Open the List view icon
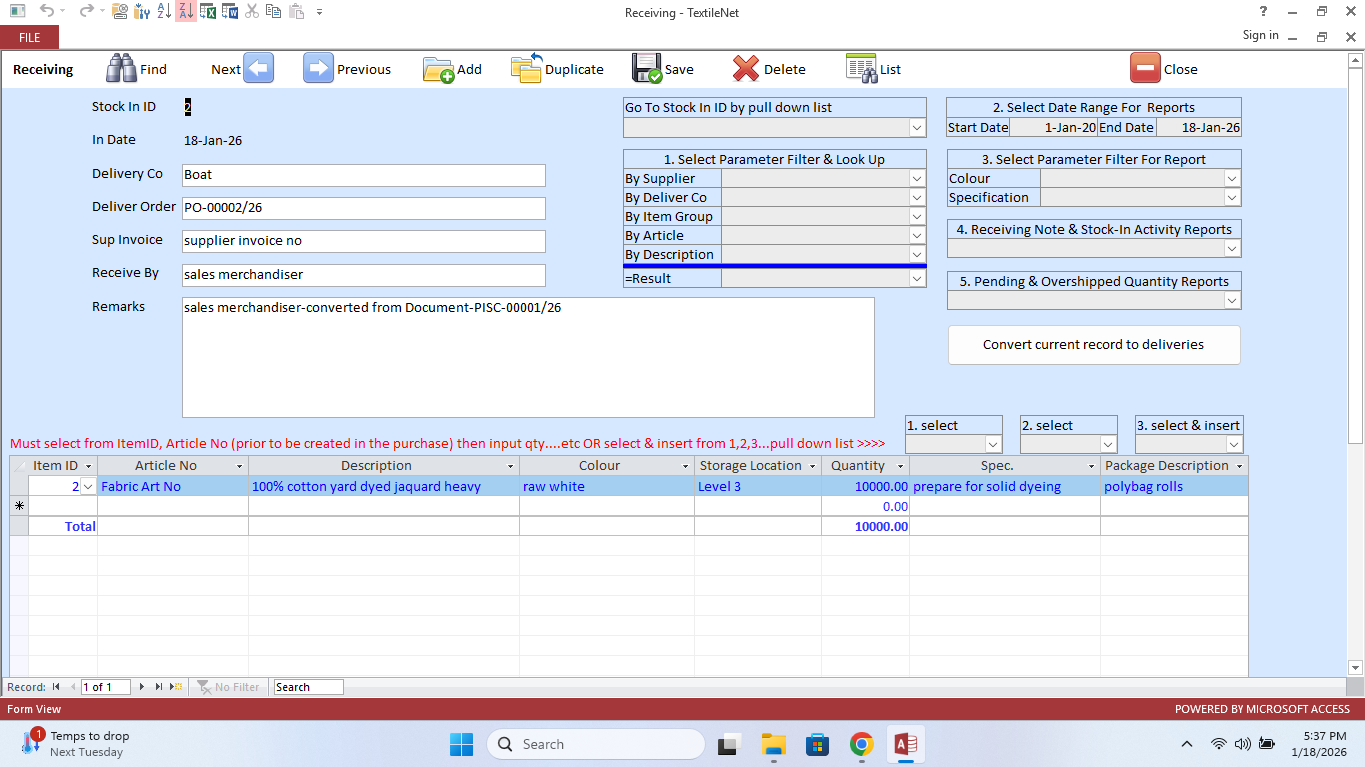 861,69
